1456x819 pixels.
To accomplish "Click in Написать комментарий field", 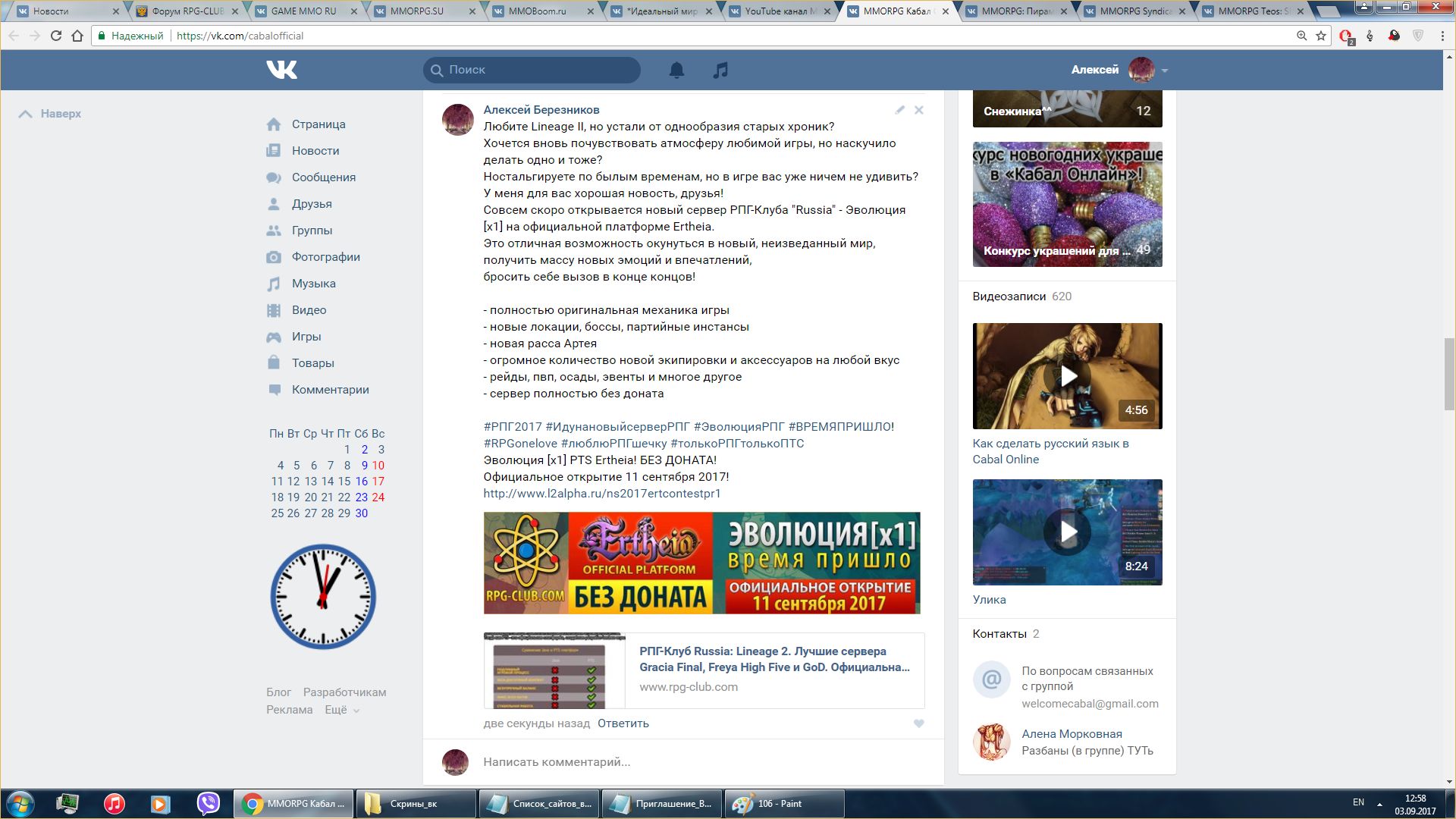I will (x=701, y=762).
